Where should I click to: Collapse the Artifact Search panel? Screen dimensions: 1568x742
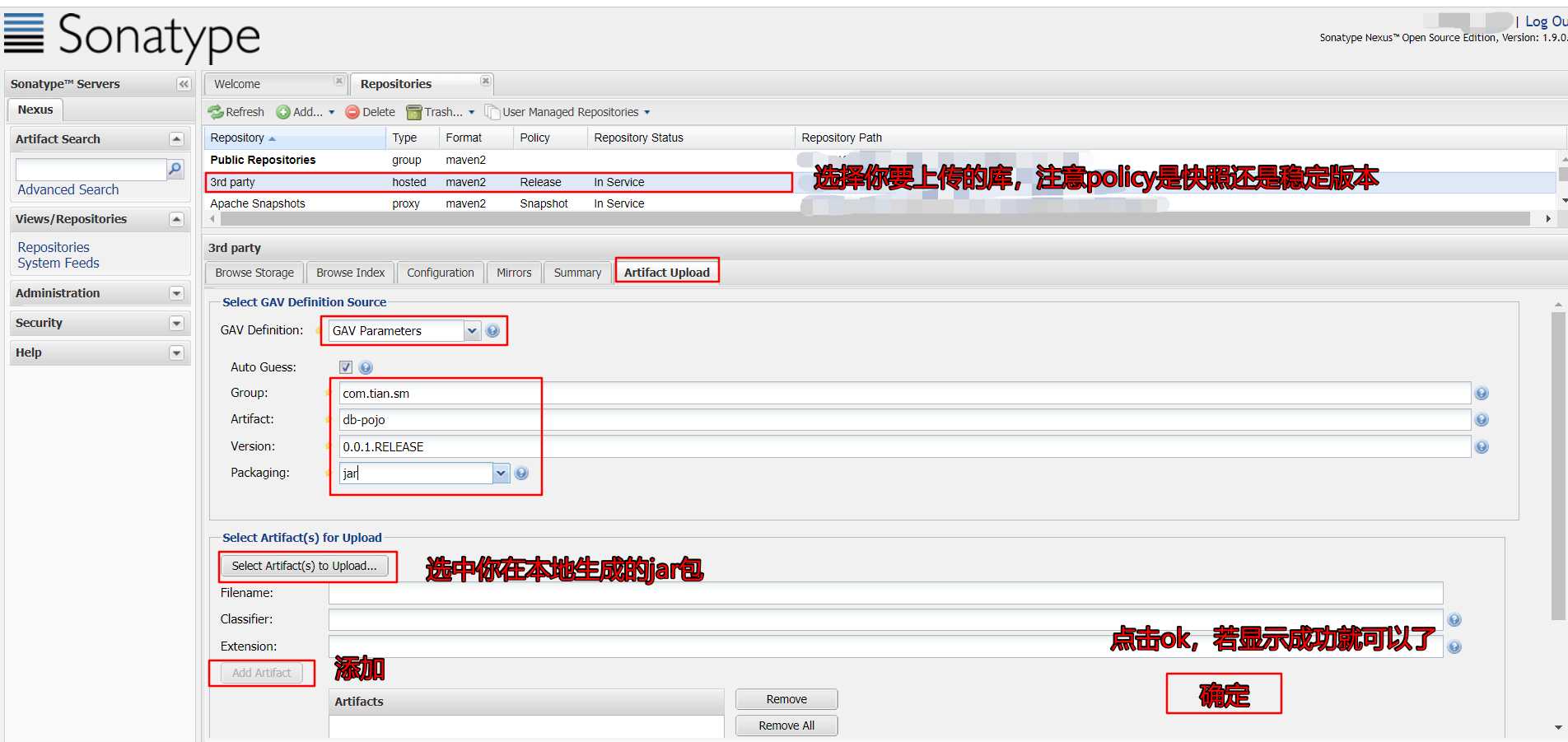pyautogui.click(x=176, y=139)
